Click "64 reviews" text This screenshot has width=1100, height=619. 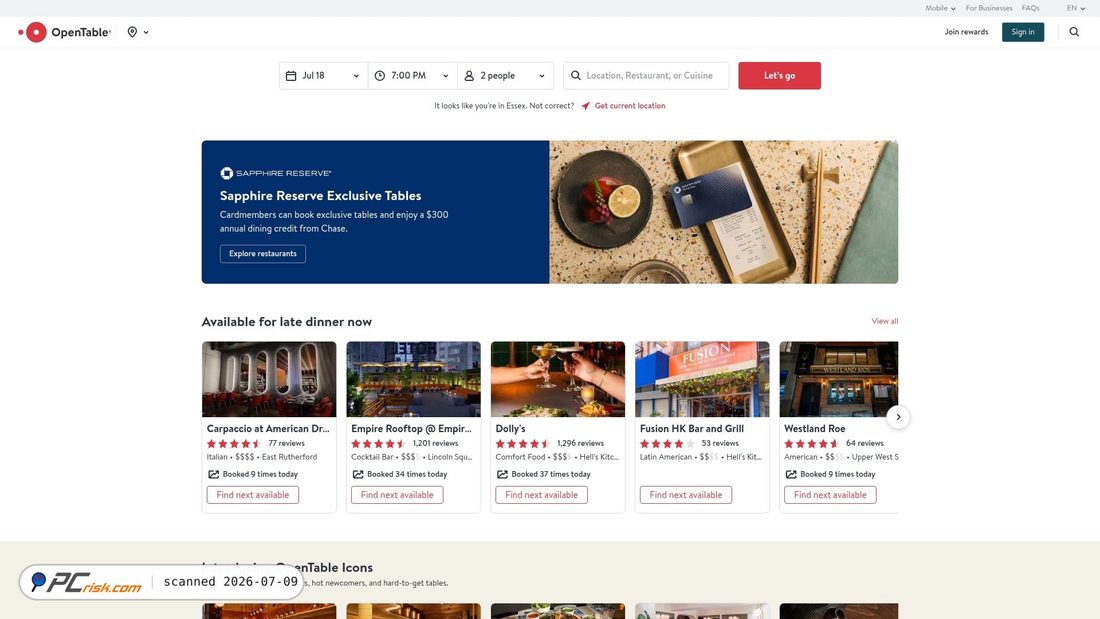coord(864,444)
